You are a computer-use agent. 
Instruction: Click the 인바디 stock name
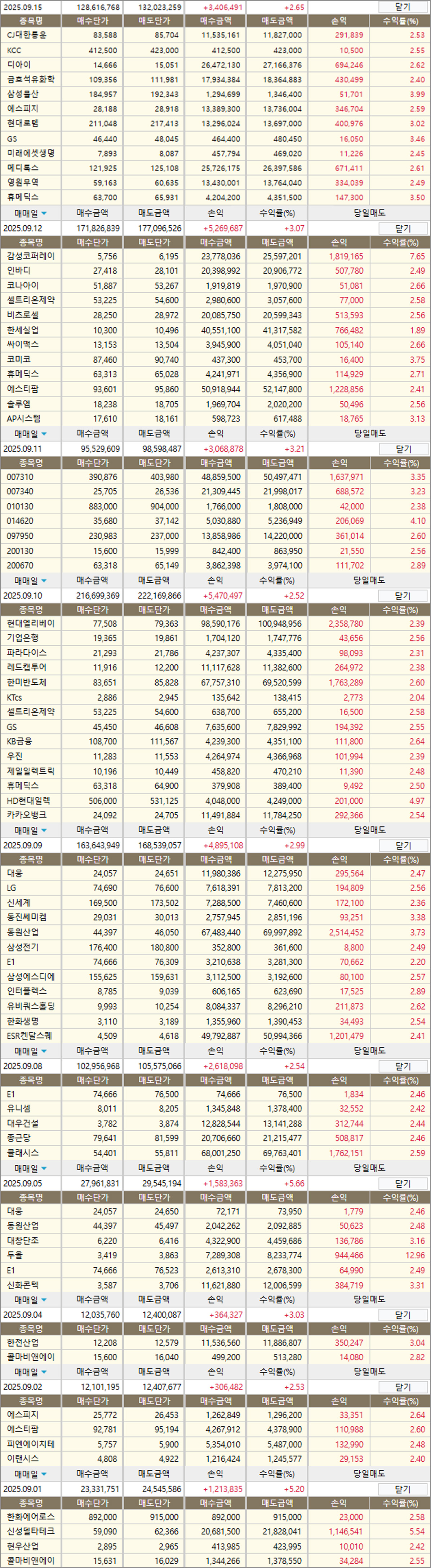[18, 271]
